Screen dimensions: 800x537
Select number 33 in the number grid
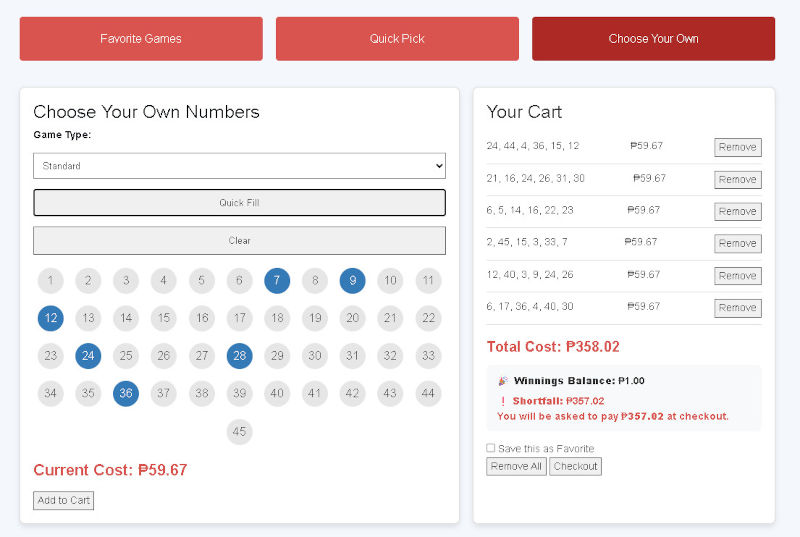(428, 356)
